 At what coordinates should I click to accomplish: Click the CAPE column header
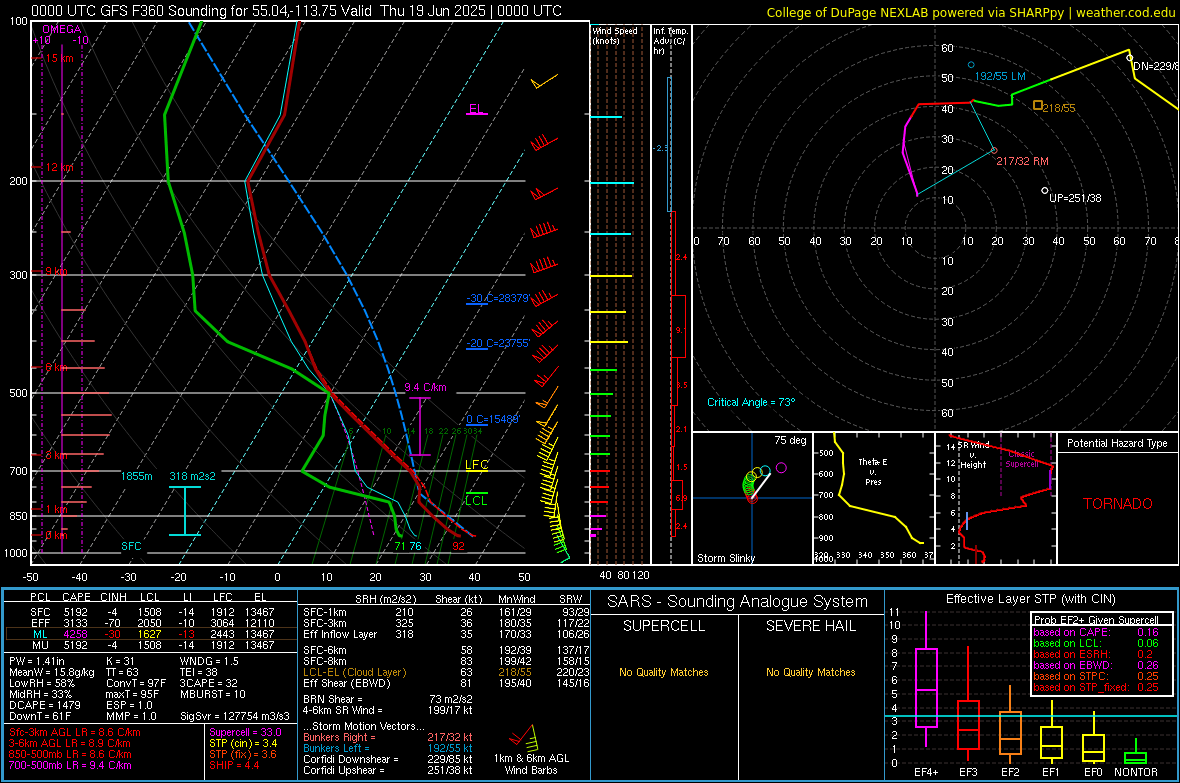pos(76,597)
